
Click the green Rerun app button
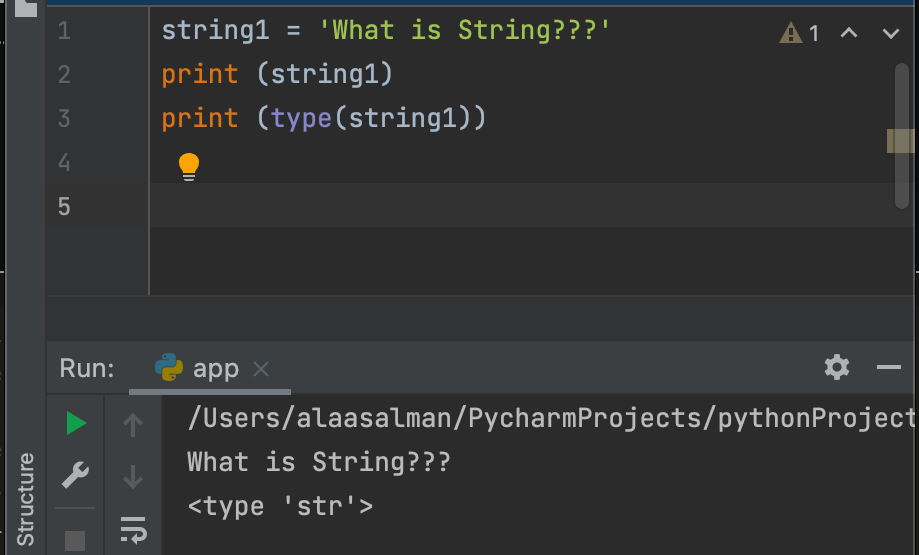tap(76, 423)
